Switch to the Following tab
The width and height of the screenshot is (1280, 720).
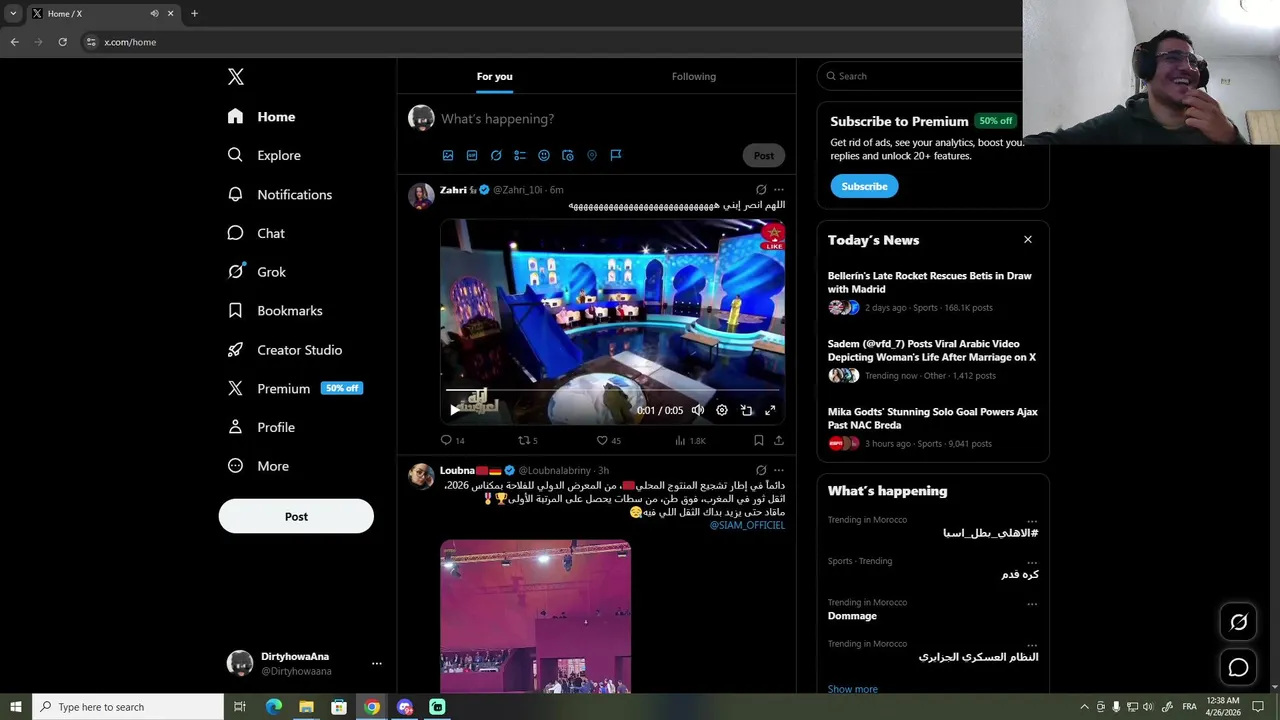pyautogui.click(x=694, y=76)
